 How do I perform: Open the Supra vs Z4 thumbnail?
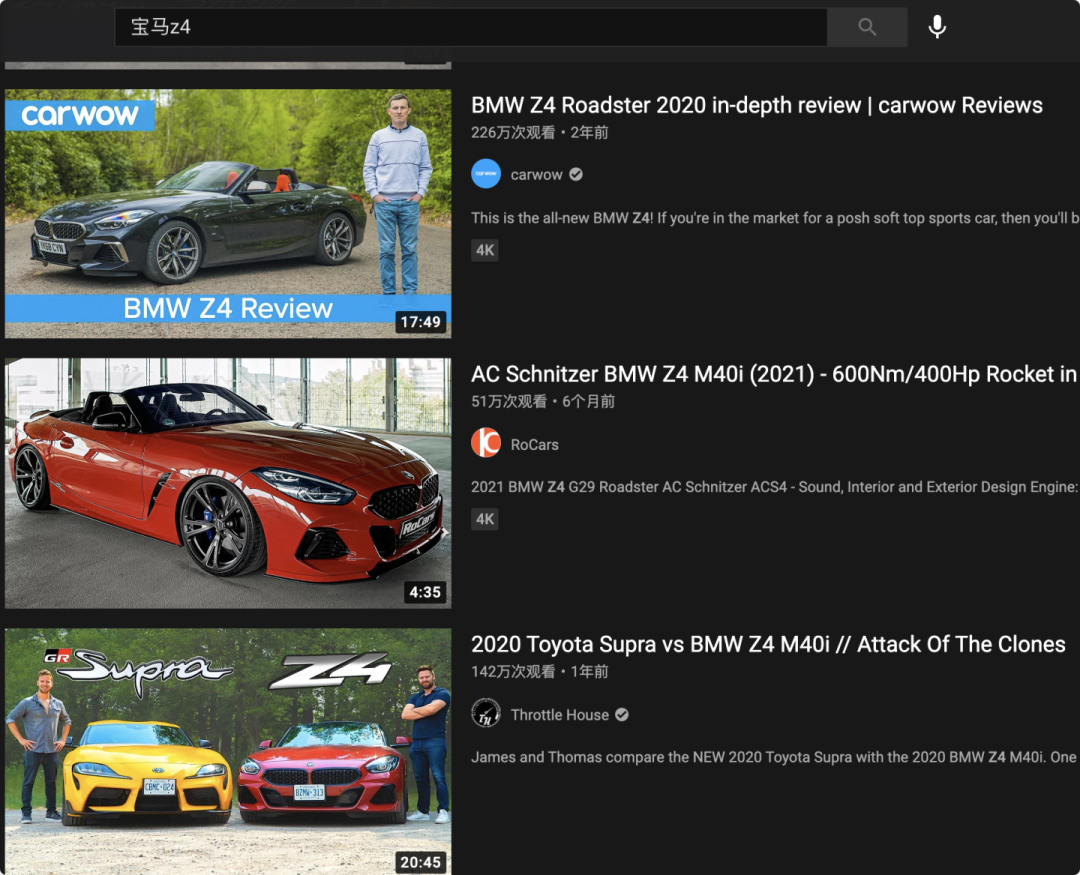(228, 751)
